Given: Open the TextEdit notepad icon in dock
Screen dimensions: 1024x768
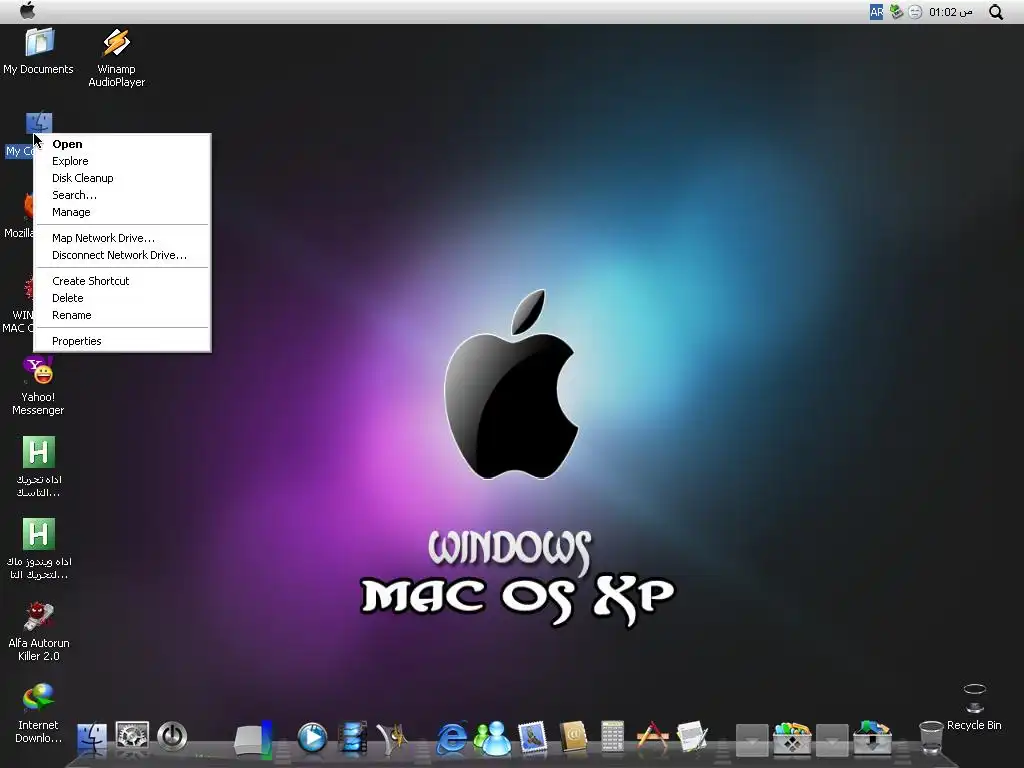Looking at the screenshot, I should click(692, 738).
